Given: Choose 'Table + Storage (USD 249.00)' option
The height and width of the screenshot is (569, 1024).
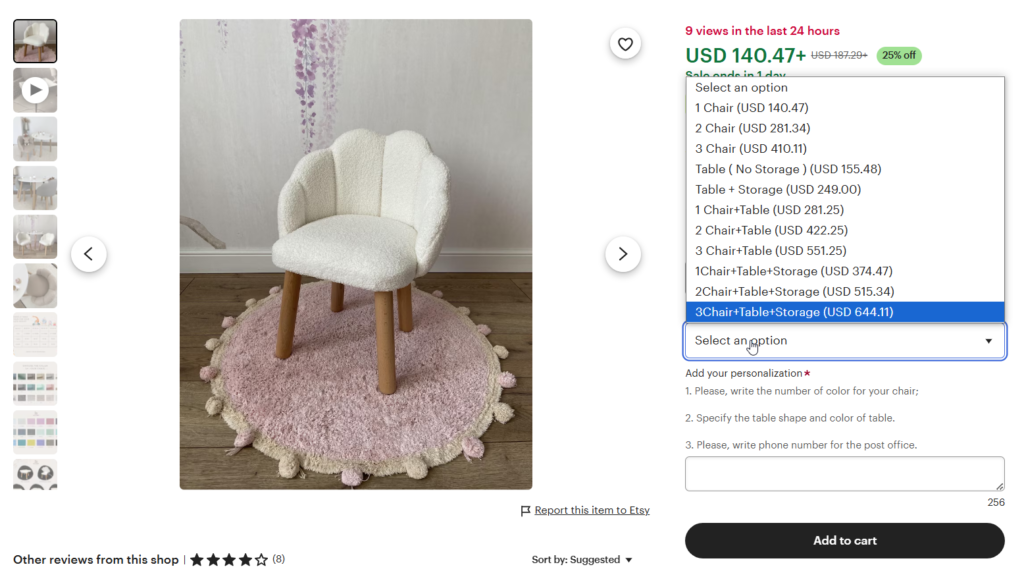Looking at the screenshot, I should 778,190.
